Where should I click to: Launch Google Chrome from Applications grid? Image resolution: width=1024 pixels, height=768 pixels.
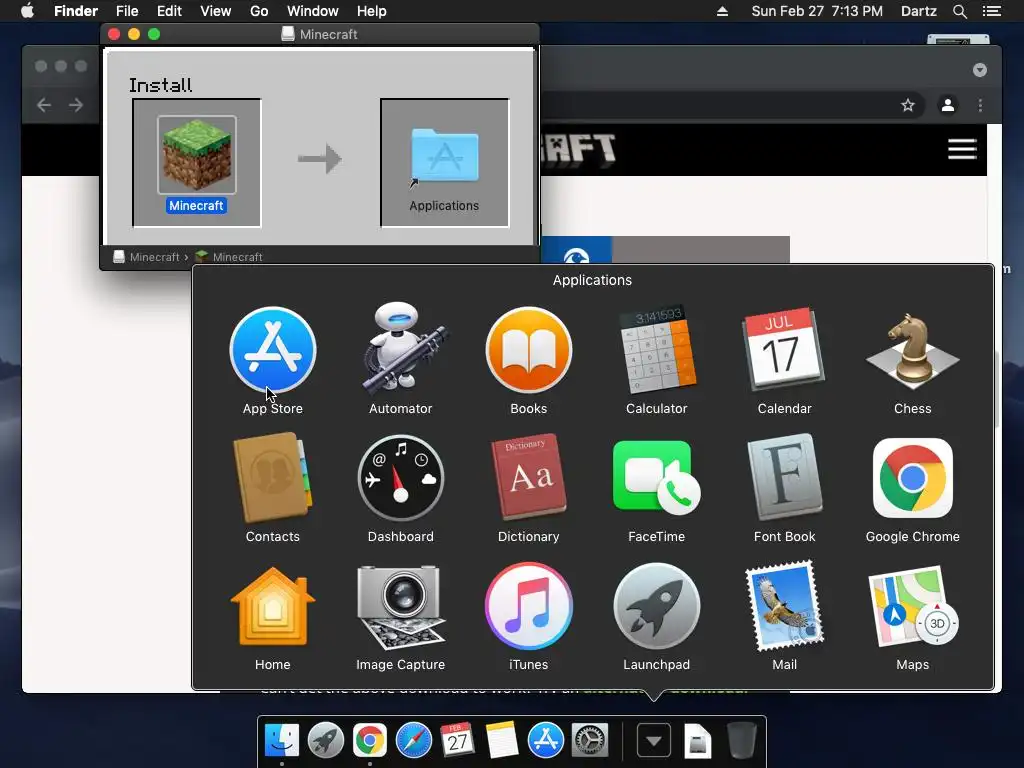pyautogui.click(x=913, y=477)
